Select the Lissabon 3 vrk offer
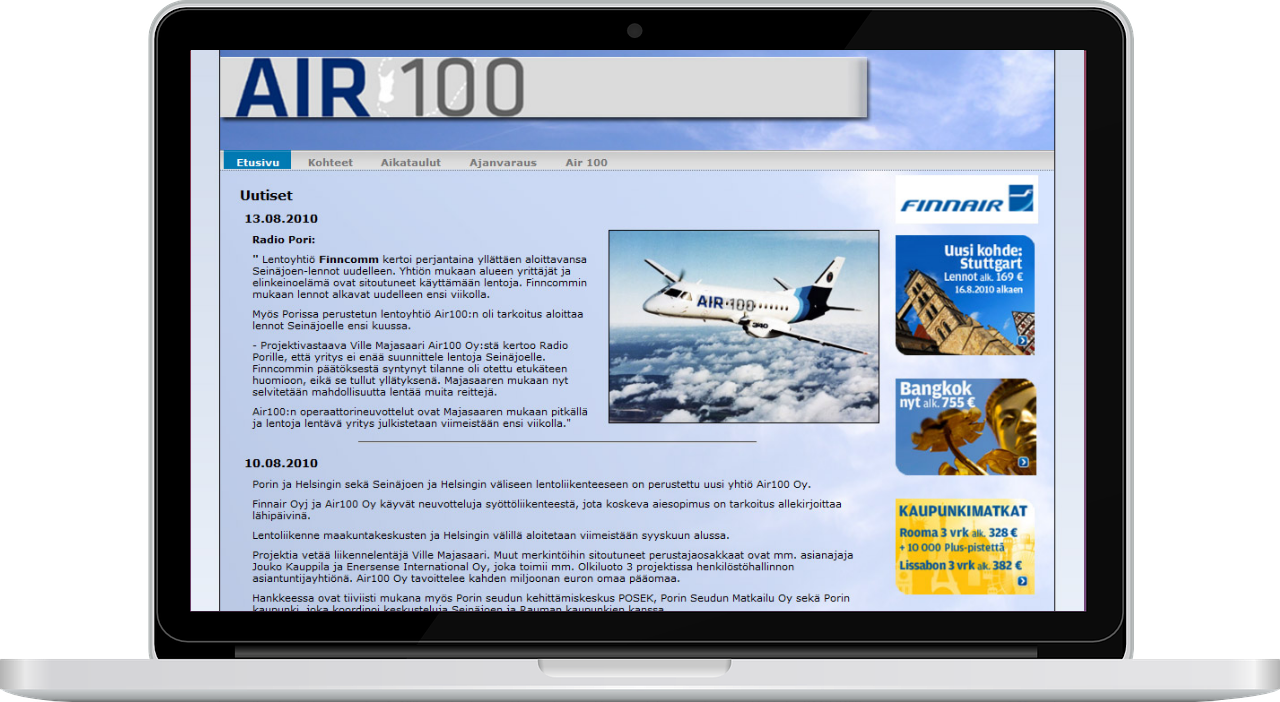The image size is (1280, 702). (957, 565)
